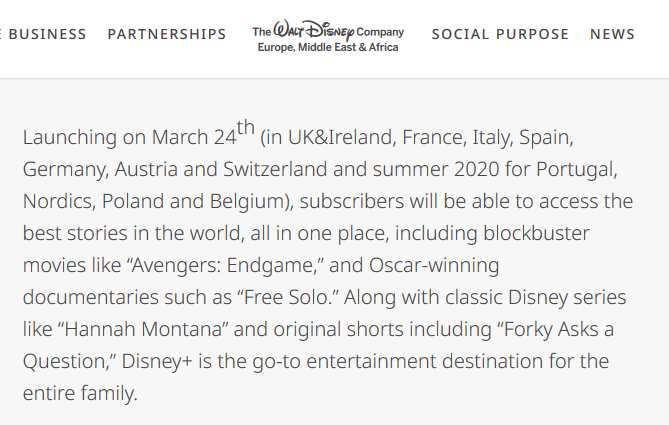
Task: Open the PARTNERSHIPS menu item
Action: [x=167, y=34]
